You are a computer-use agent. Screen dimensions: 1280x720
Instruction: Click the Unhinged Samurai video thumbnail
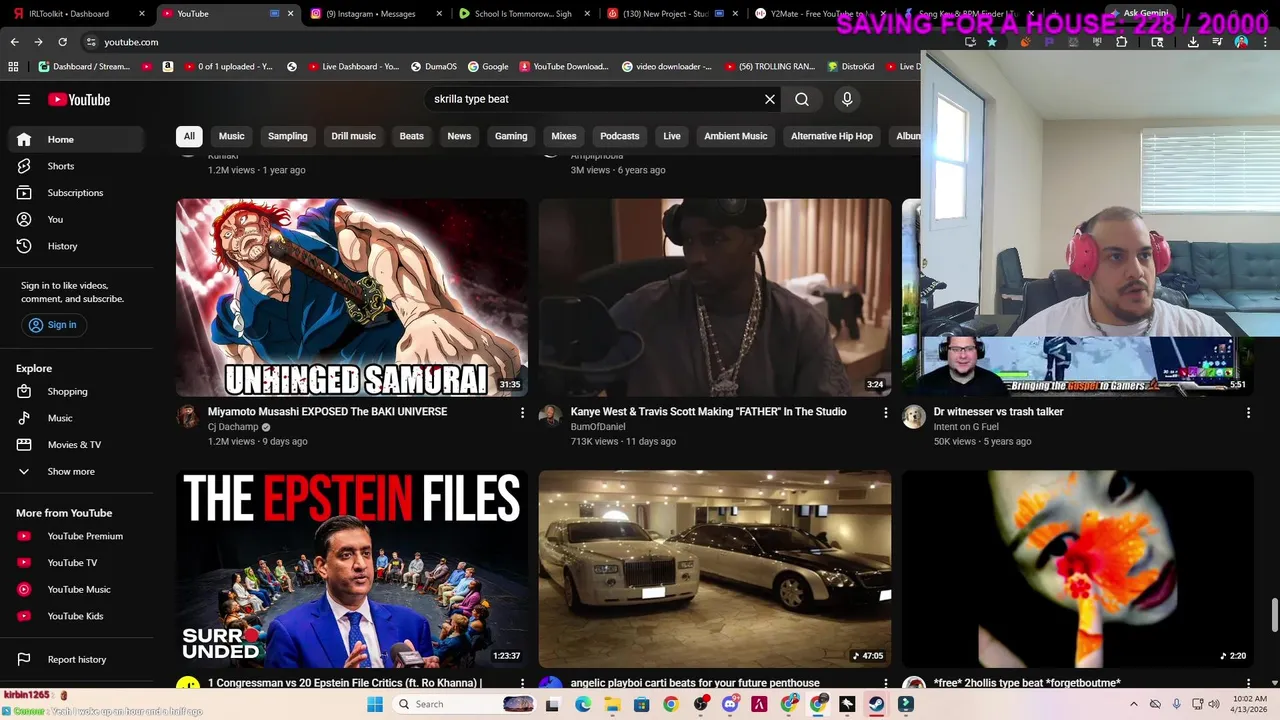[x=352, y=298]
